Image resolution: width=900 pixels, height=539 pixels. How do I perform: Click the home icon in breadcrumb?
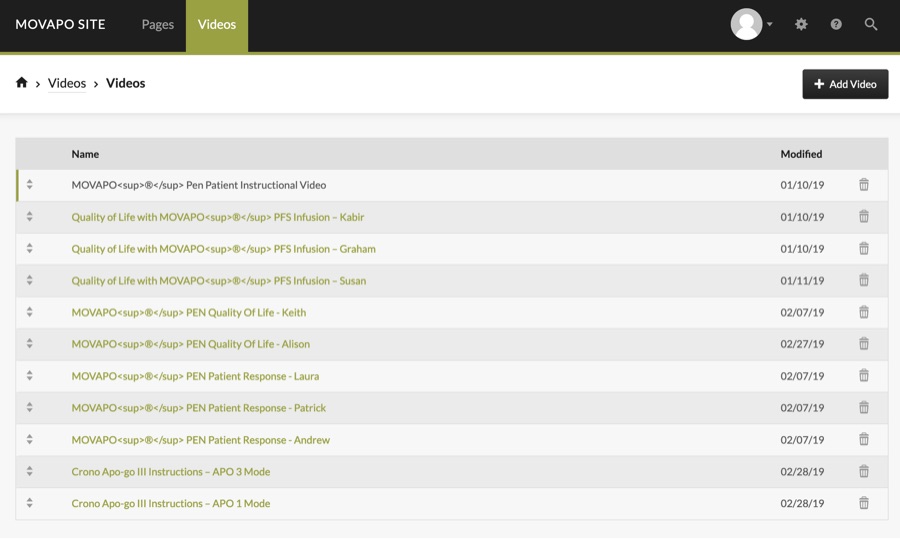tap(21, 83)
